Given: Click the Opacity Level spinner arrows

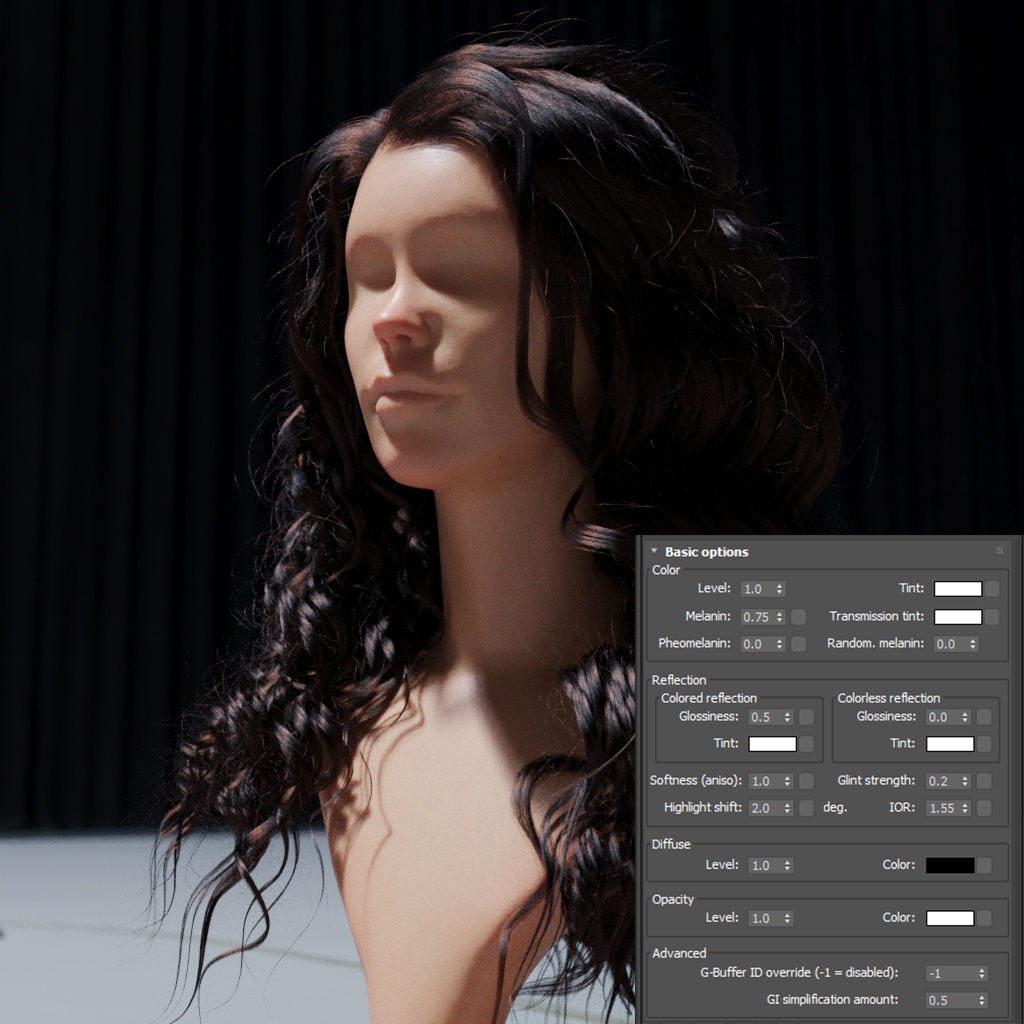Looking at the screenshot, I should [x=788, y=918].
